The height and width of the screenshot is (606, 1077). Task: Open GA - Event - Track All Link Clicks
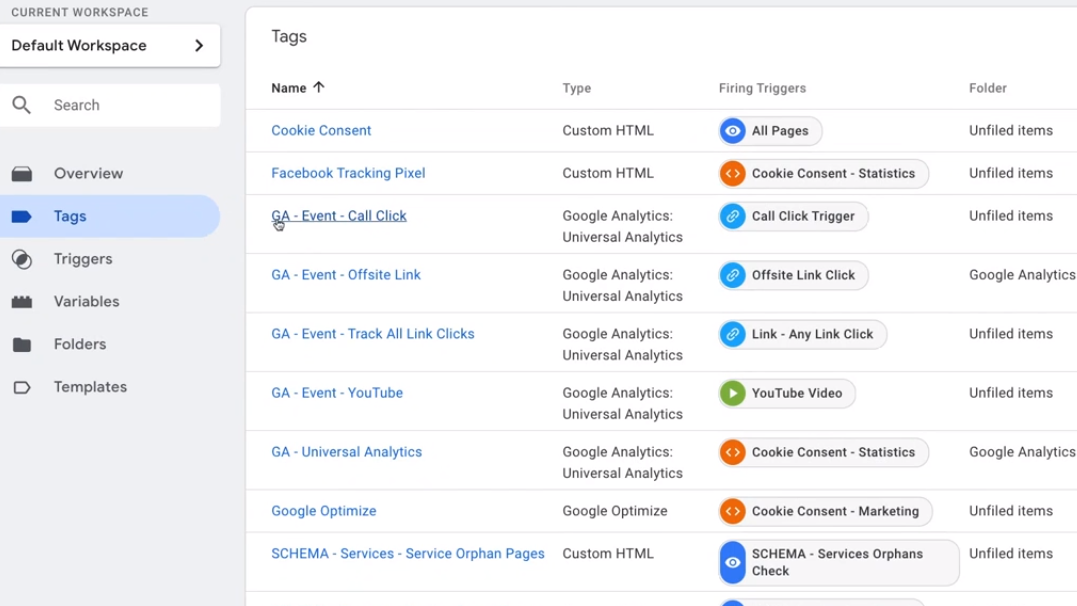372,334
